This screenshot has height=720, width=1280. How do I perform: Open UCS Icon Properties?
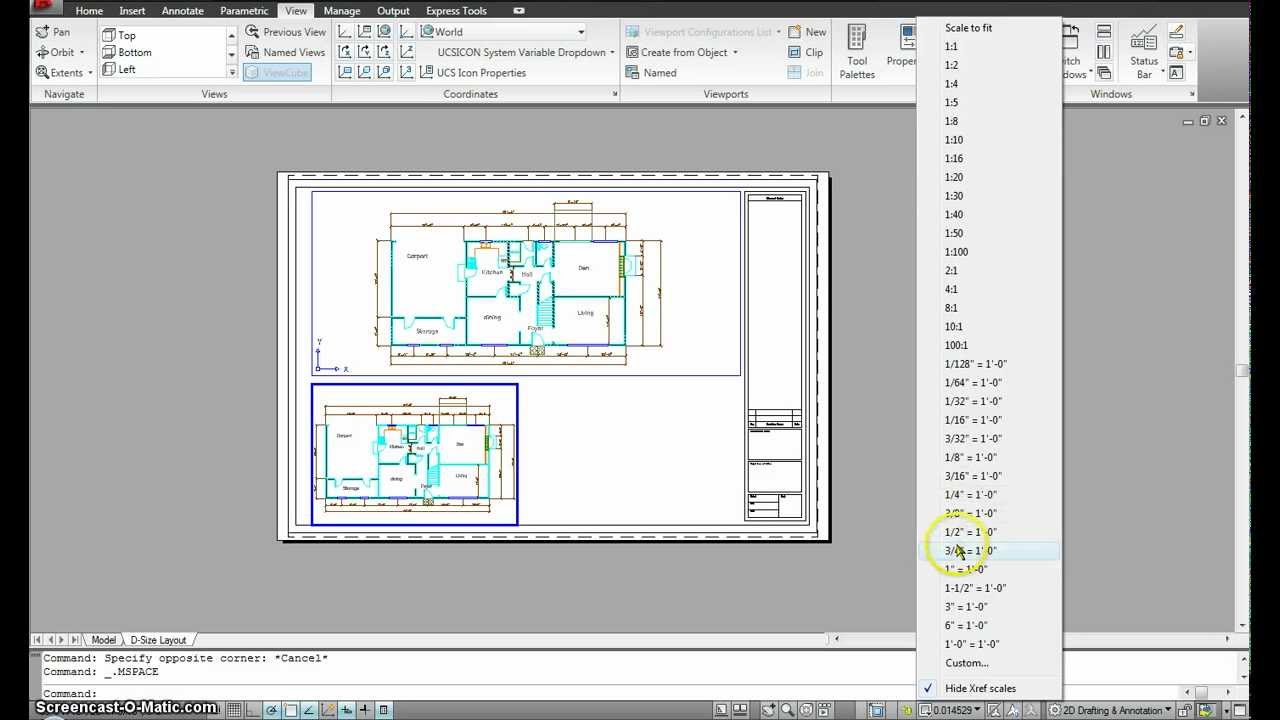[472, 72]
